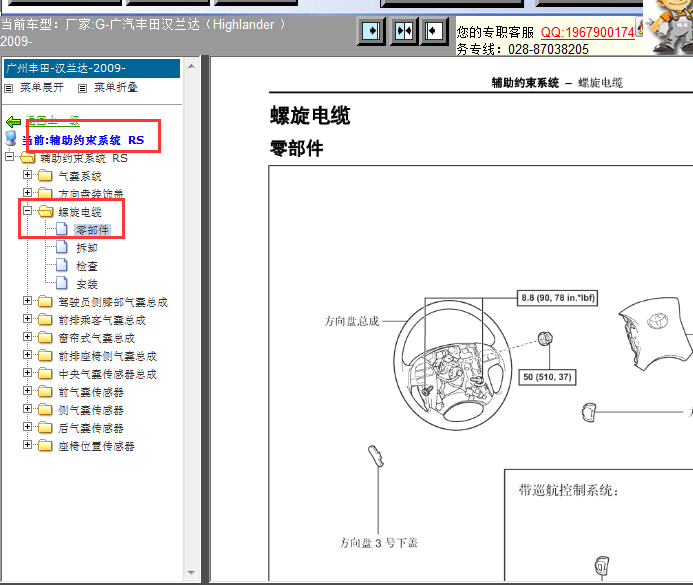This screenshot has height=585, width=693.
Task: Expand the 方向盘装饰盖 tree node
Action: 27,193
